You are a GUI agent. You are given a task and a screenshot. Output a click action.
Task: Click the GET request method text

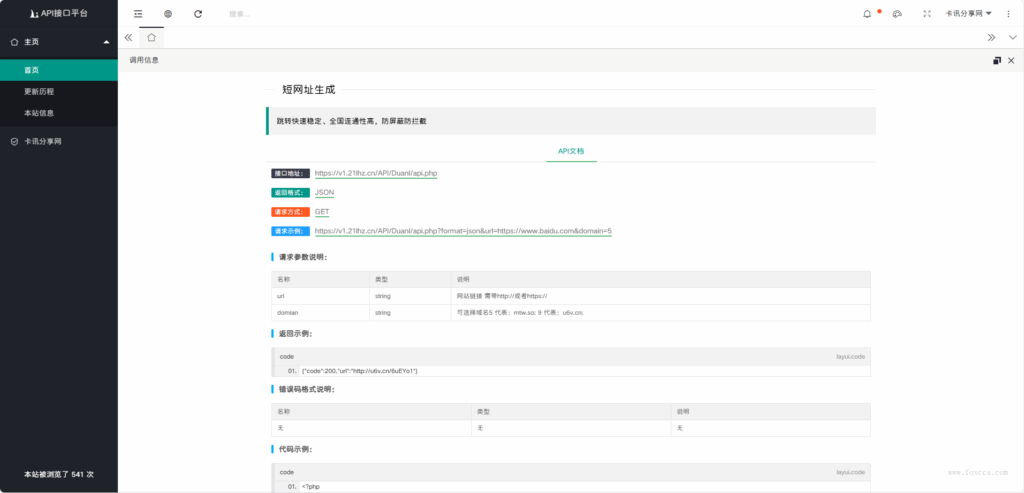[x=322, y=212]
